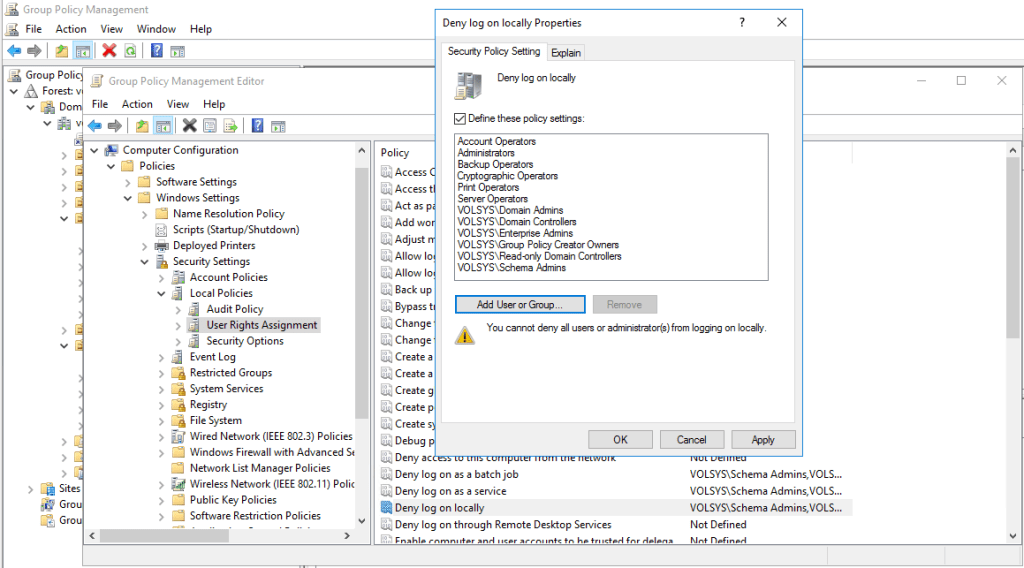
Task: Open the Action menu in the Editor window
Action: (x=137, y=104)
